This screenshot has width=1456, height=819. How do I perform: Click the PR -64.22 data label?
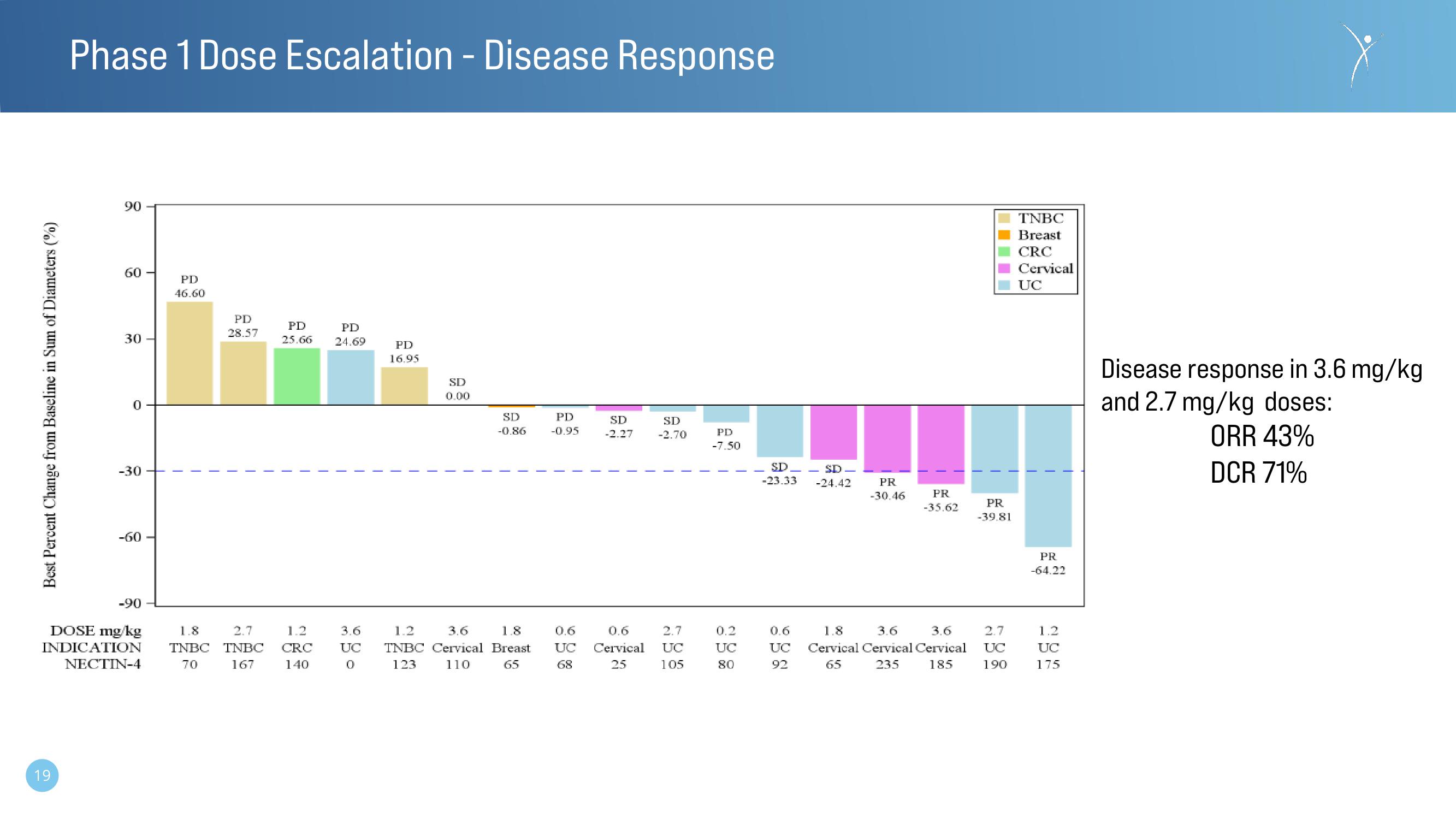tap(1048, 563)
